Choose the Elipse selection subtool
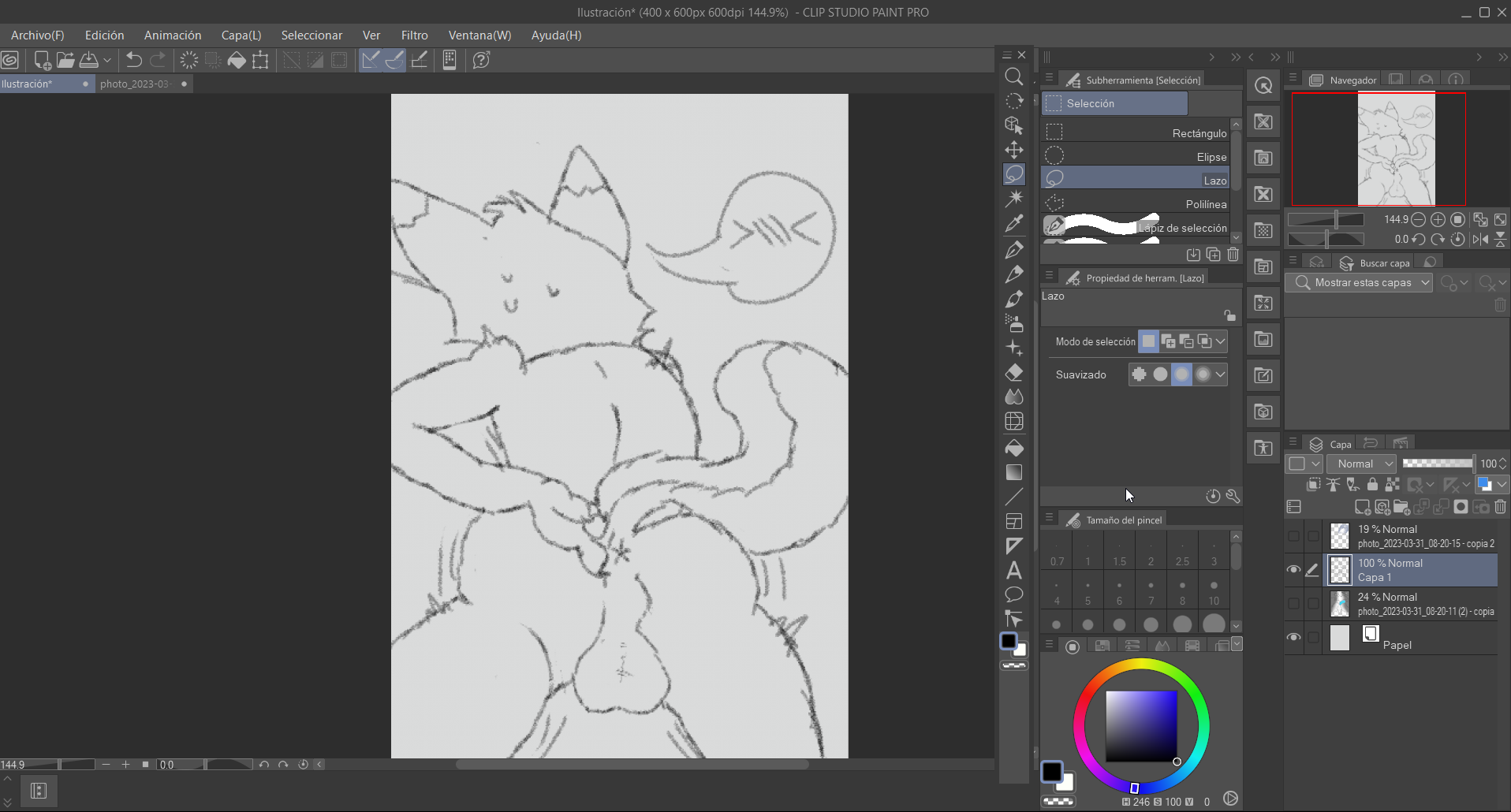Image resolution: width=1511 pixels, height=812 pixels. click(x=1135, y=156)
